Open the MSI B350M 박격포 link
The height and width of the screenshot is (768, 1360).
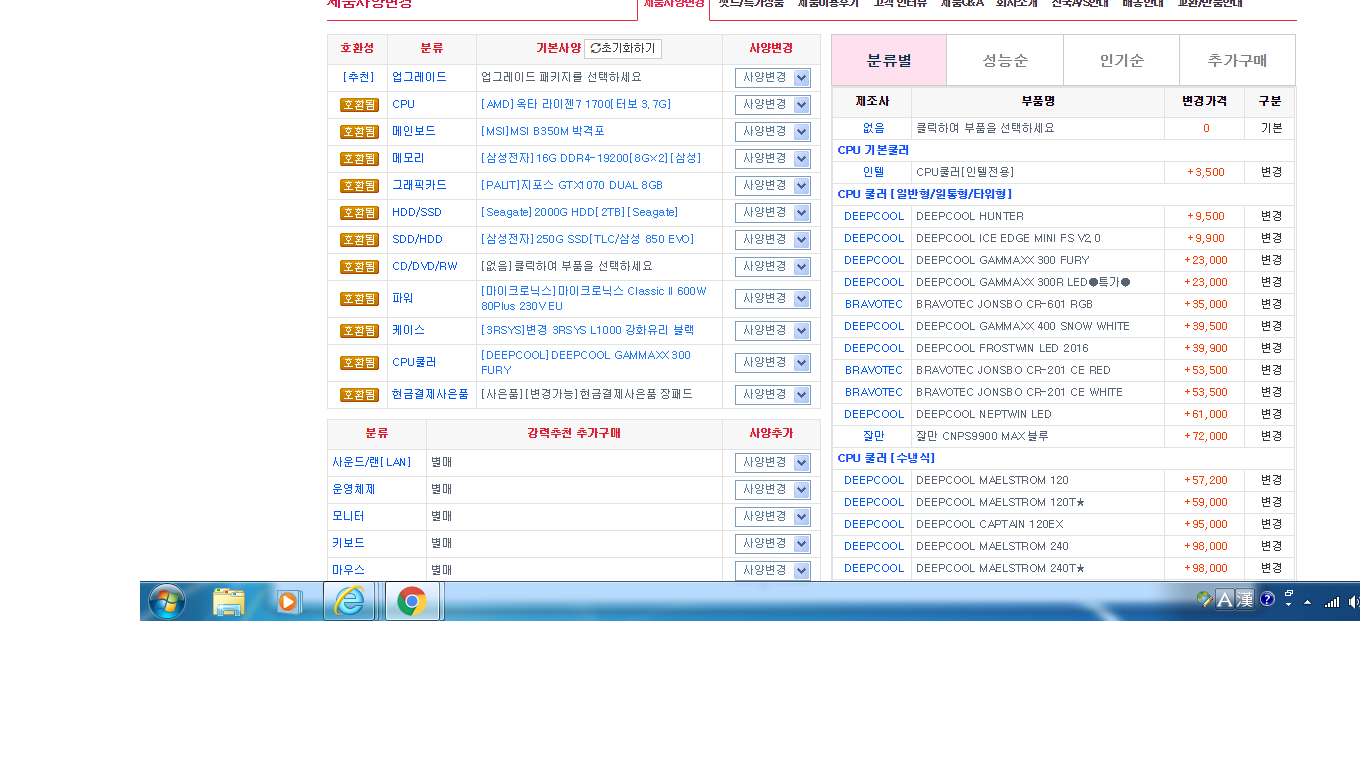(x=543, y=132)
